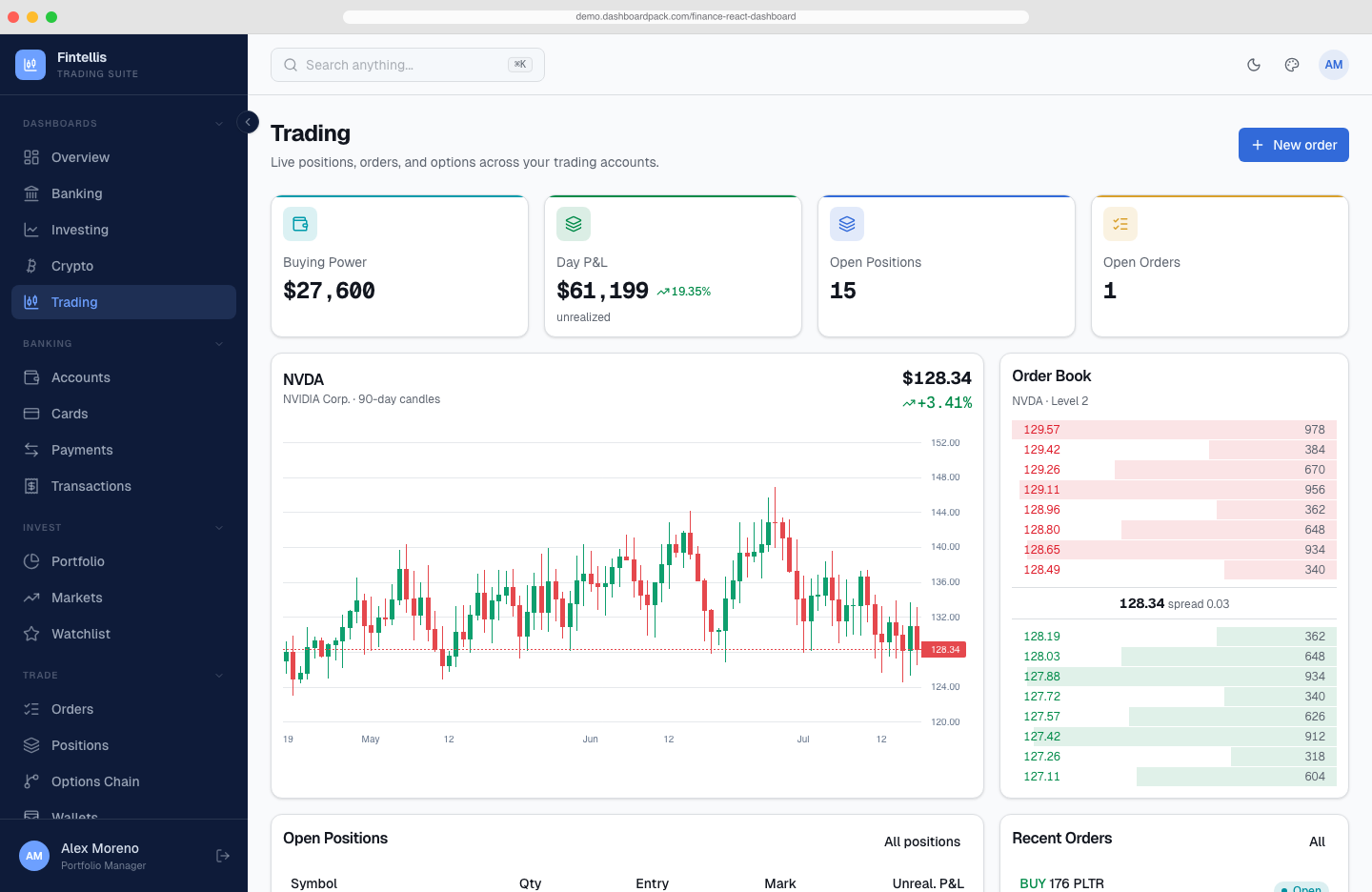The image size is (1372, 892).
Task: Click the Markets trend icon in the sidebar
Action: coord(31,598)
